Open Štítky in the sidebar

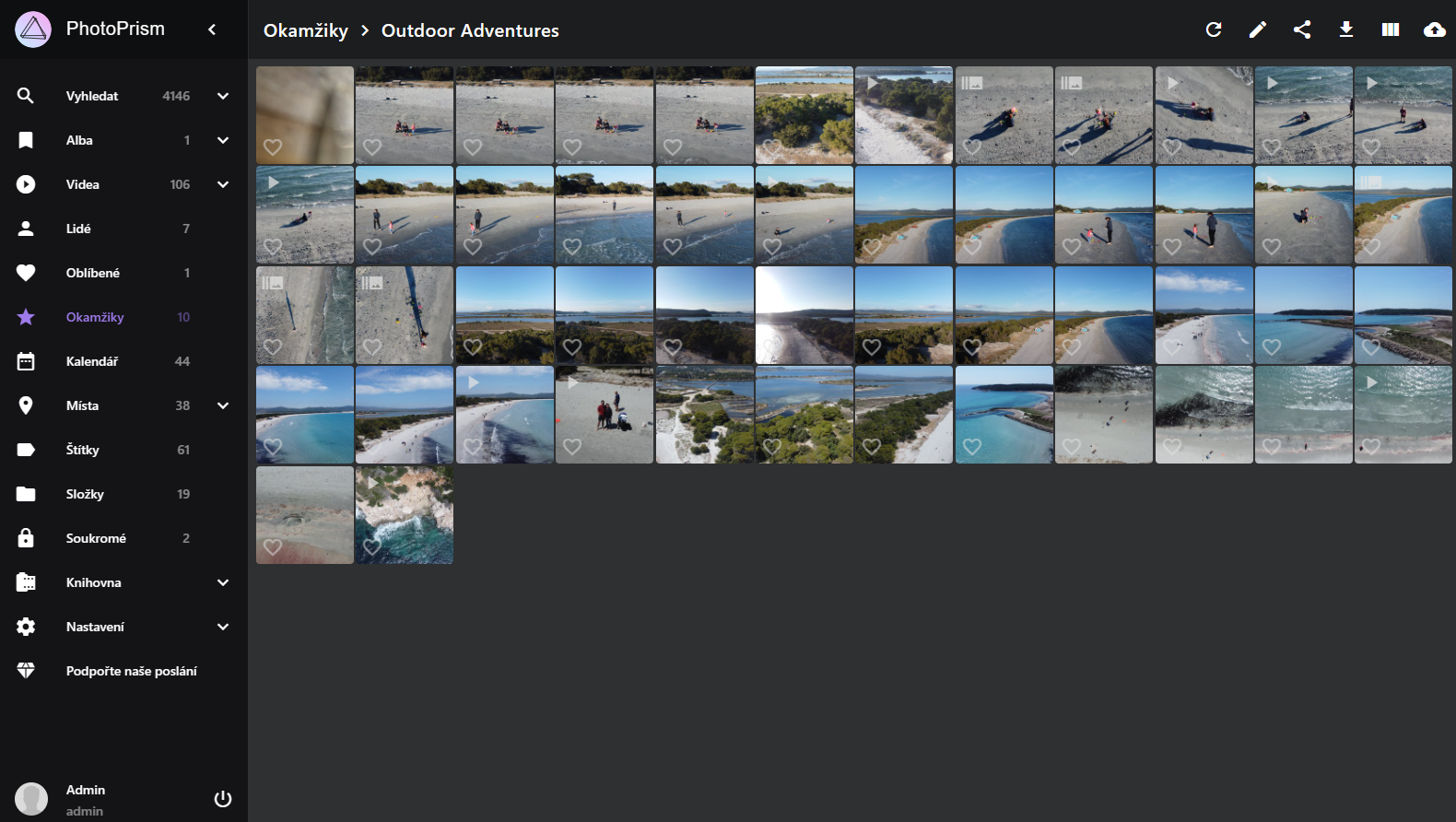pos(83,450)
